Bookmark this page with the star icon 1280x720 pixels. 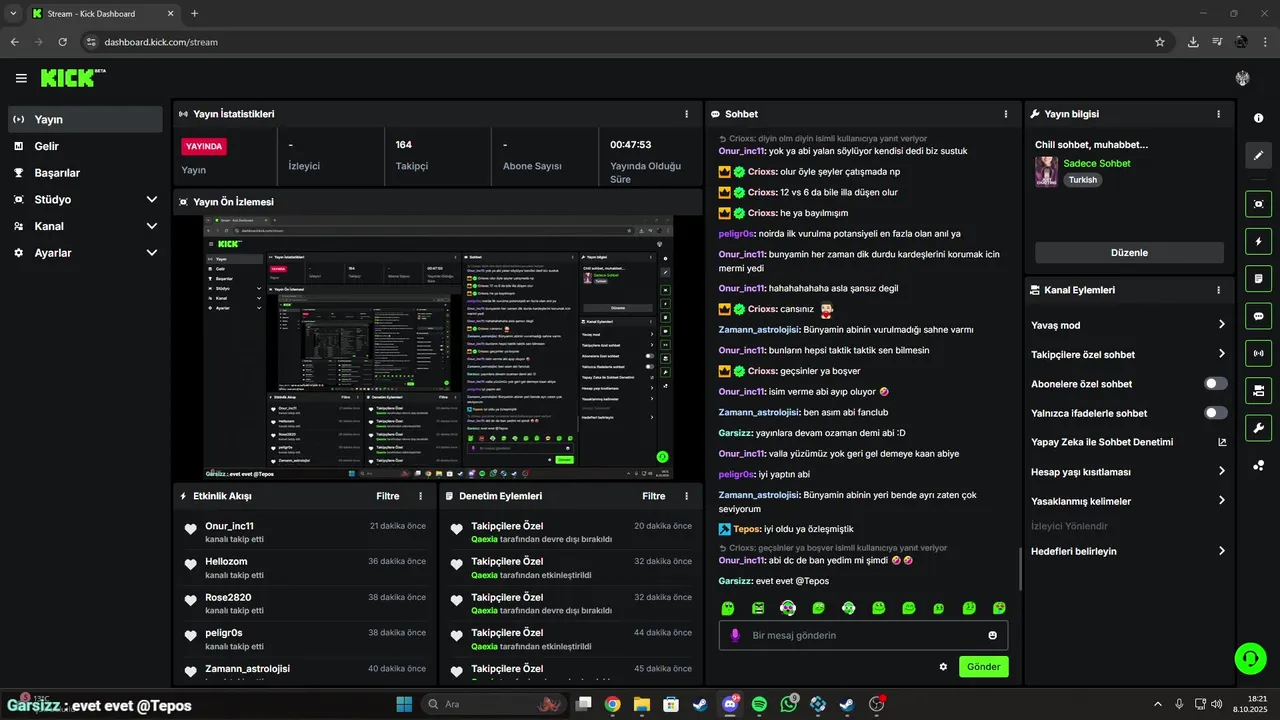pos(1160,42)
